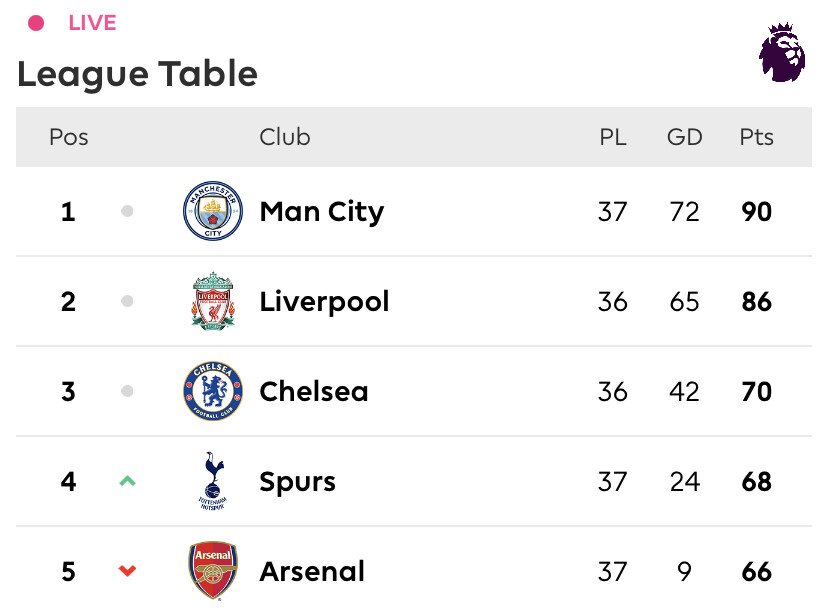Click the Arsenal cannon crest
This screenshot has height=615, width=828.
tap(212, 571)
